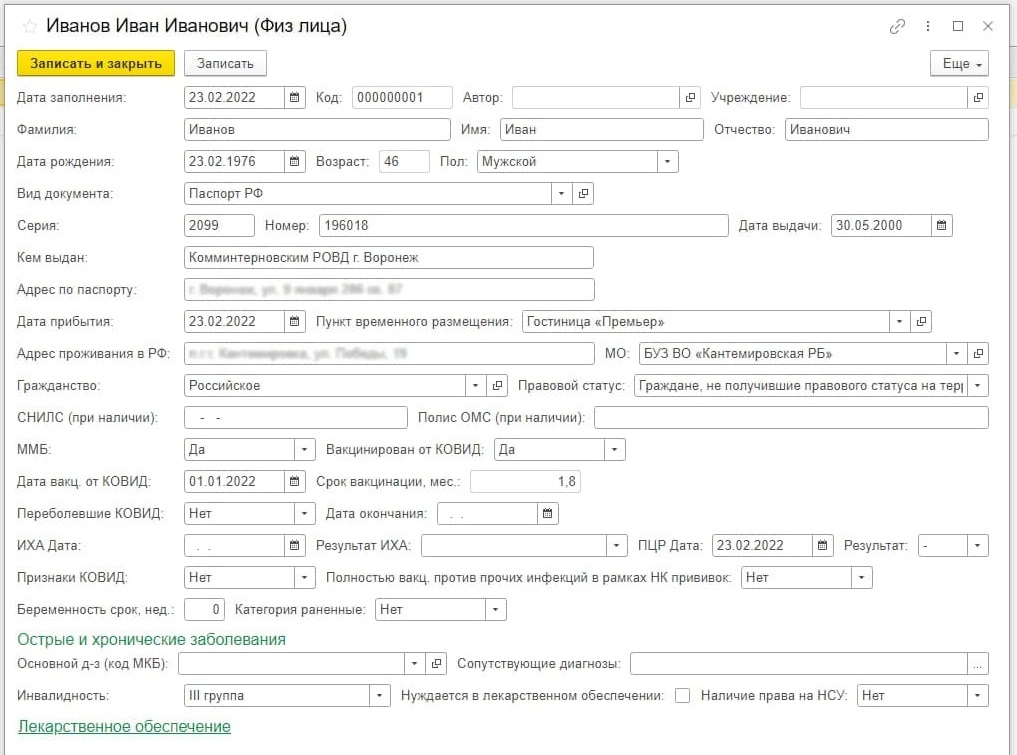Click Срок вакцинации, мес. field
The image size is (1017, 755).
[525, 481]
